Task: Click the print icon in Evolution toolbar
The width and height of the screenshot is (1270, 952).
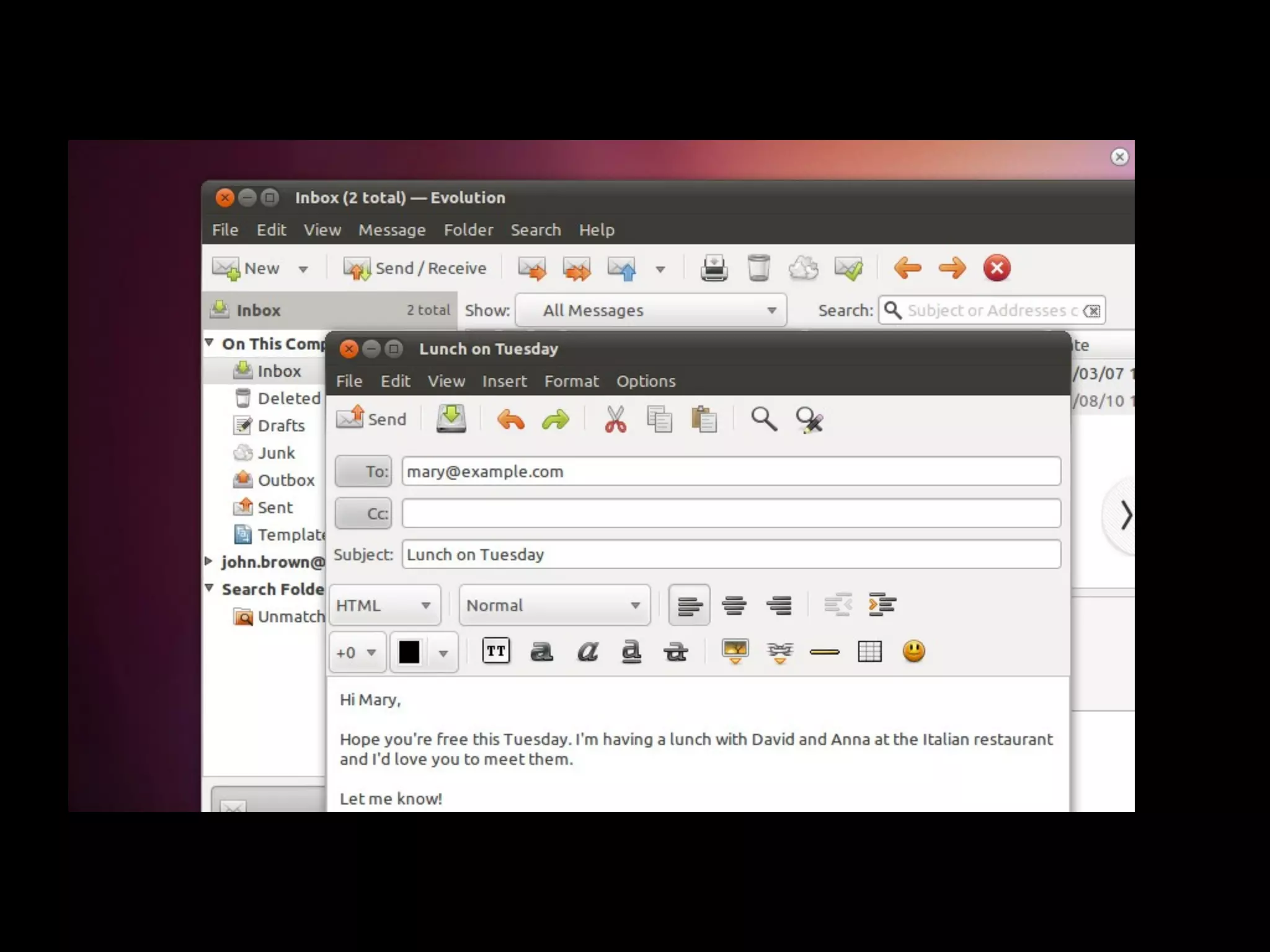Action: click(714, 268)
